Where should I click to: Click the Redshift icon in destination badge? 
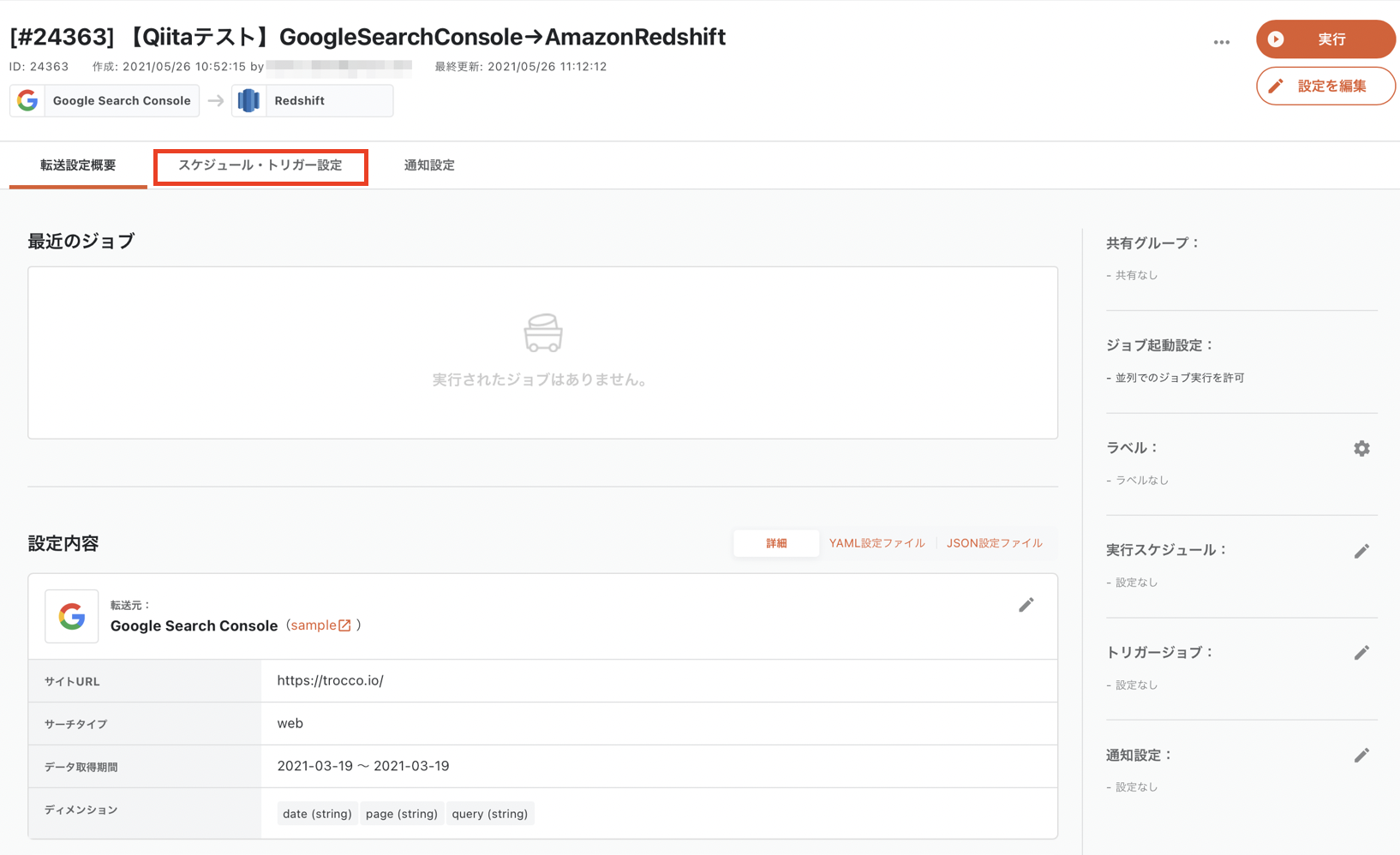[249, 100]
